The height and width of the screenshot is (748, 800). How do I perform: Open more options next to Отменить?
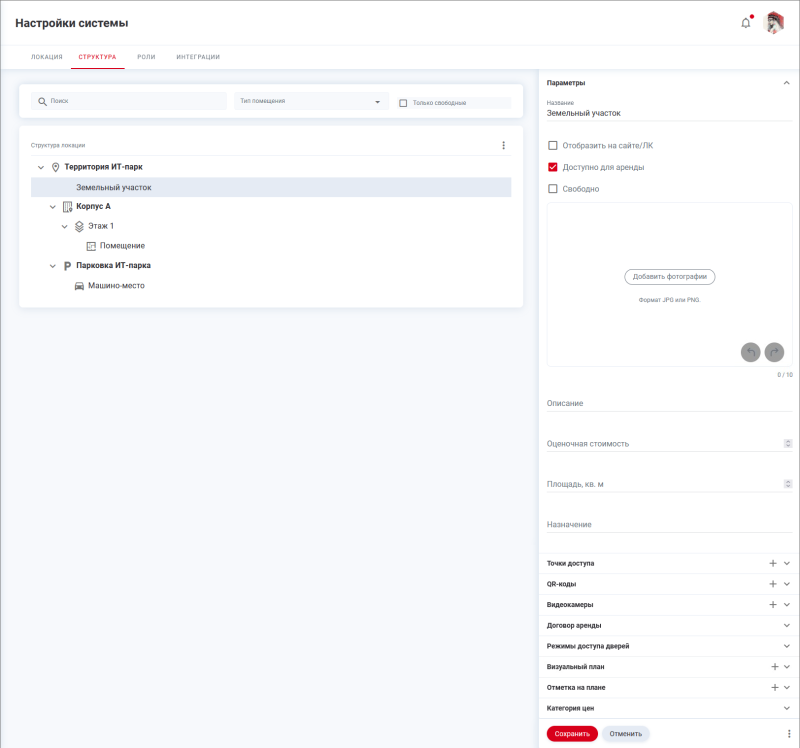pos(789,733)
